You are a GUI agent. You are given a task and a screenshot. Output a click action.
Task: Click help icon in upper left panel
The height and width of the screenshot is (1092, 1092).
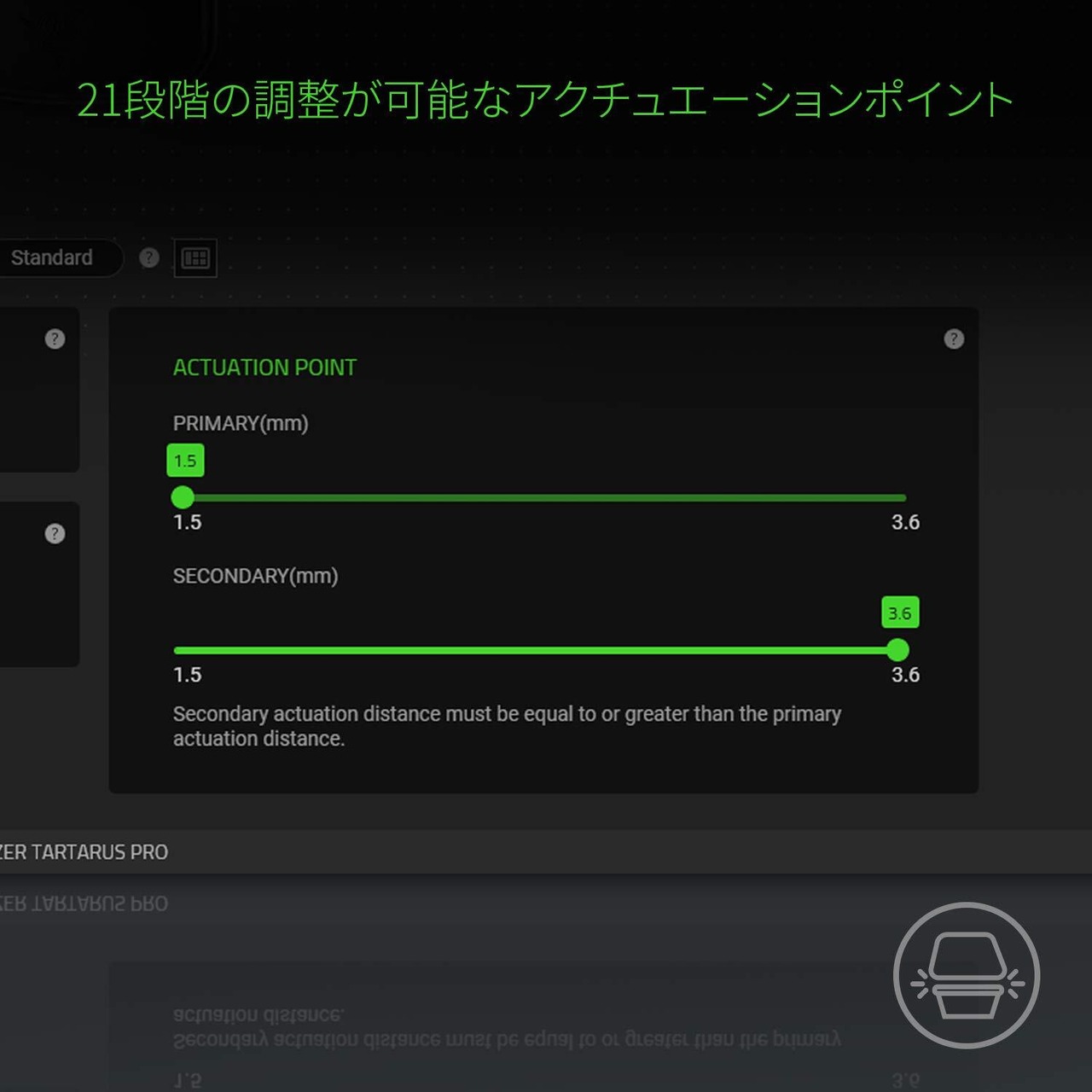(x=55, y=339)
